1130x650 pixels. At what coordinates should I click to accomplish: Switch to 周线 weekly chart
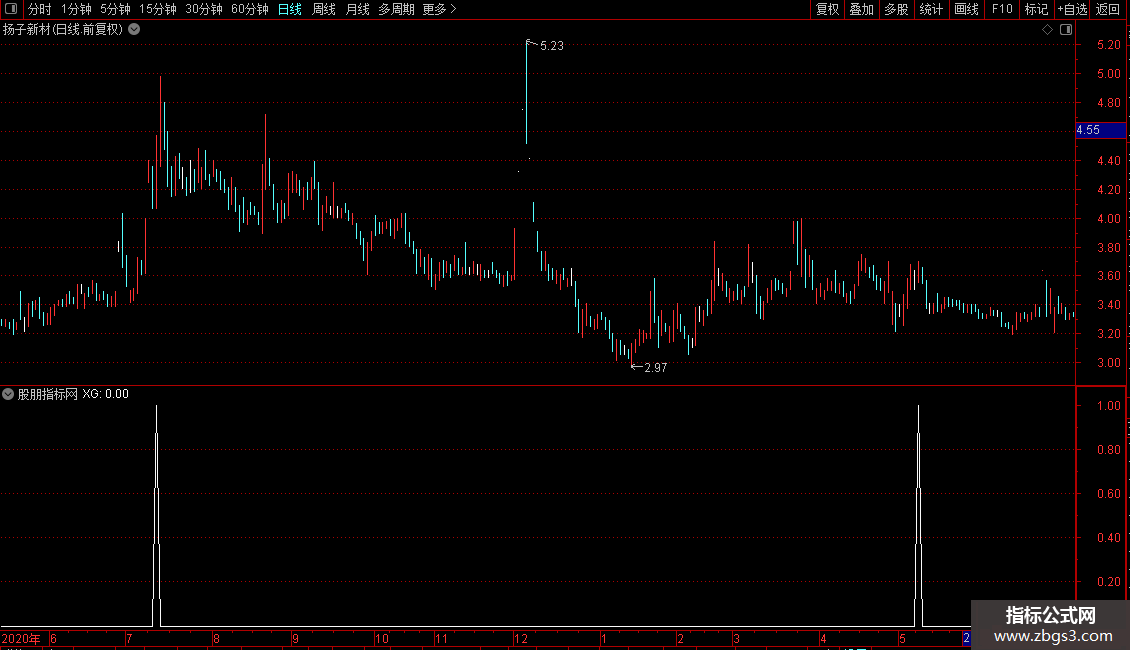coord(324,9)
